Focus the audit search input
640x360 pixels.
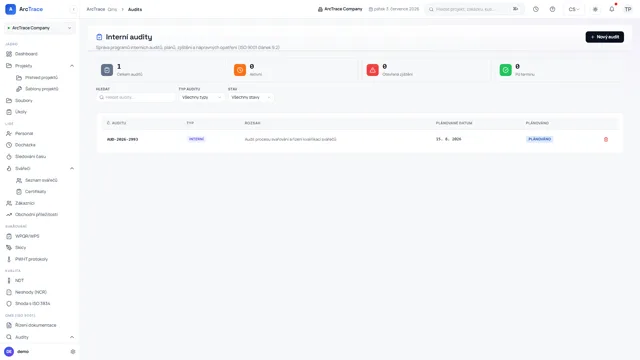136,97
